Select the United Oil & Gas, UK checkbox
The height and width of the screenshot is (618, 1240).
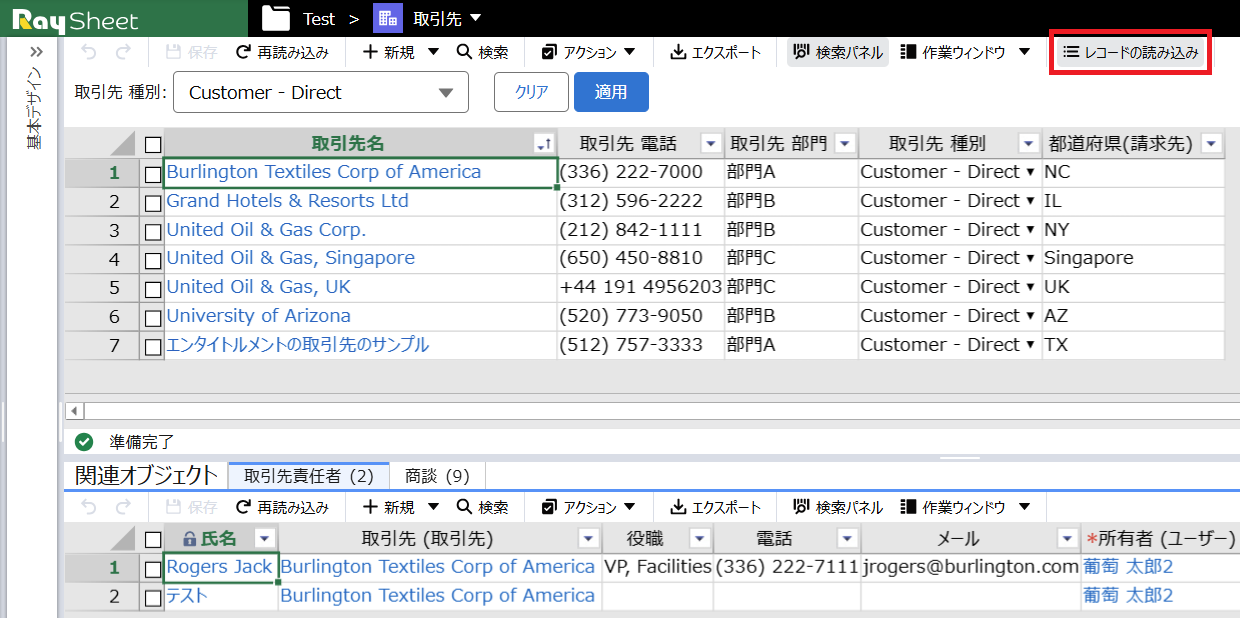coord(152,289)
